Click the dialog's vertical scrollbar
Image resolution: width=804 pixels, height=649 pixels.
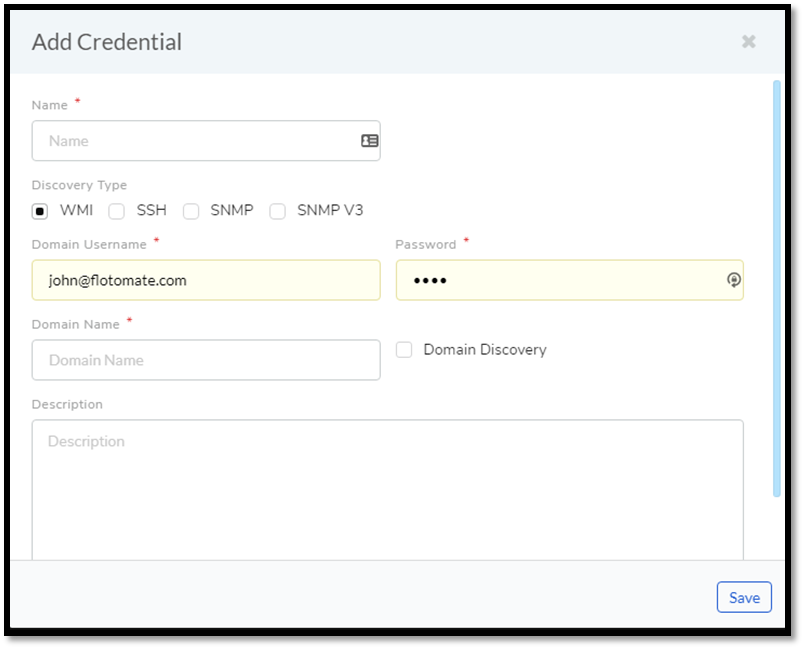pyautogui.click(x=777, y=289)
